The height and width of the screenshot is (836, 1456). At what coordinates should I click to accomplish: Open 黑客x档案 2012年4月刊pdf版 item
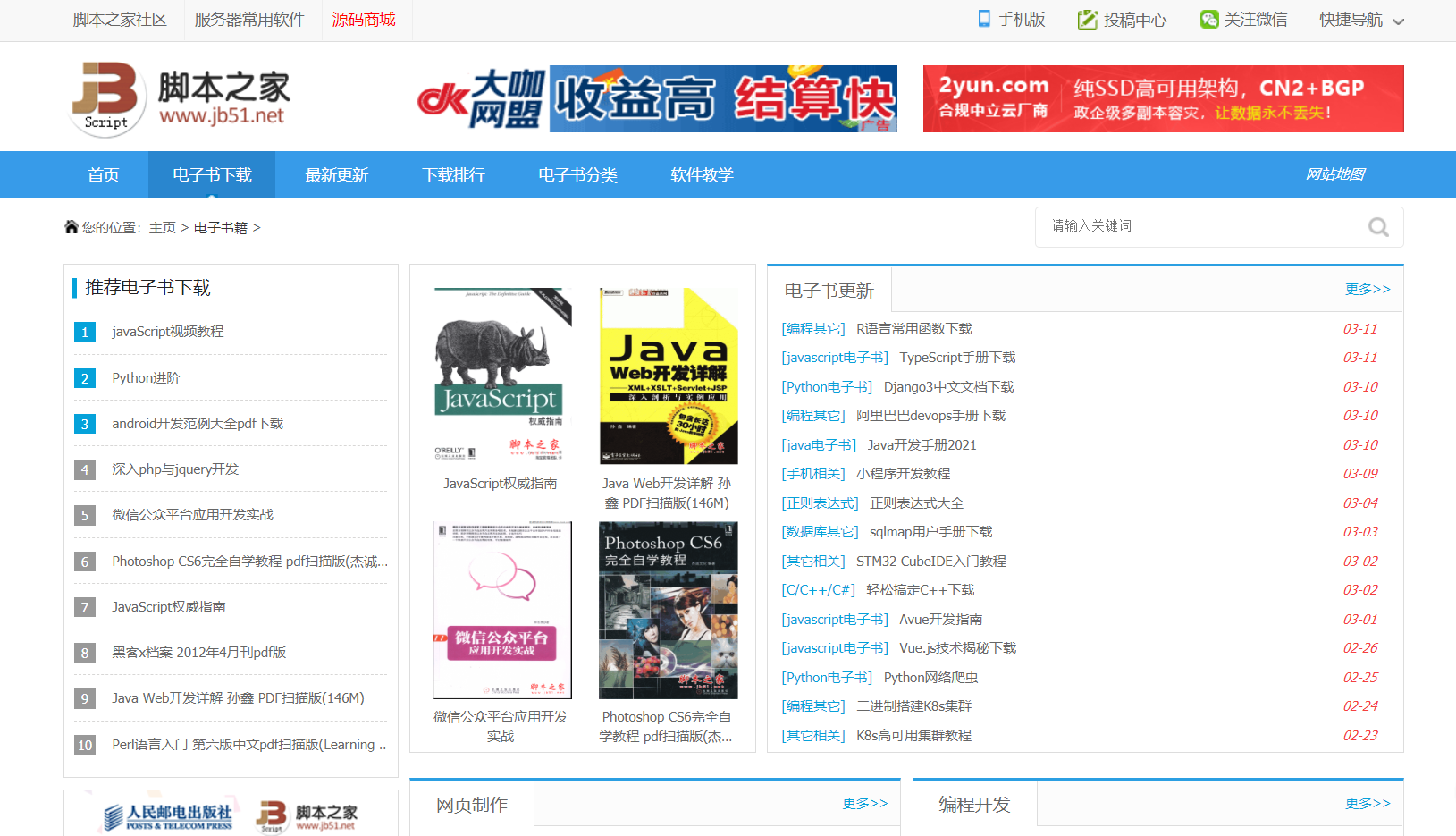pyautogui.click(x=199, y=653)
